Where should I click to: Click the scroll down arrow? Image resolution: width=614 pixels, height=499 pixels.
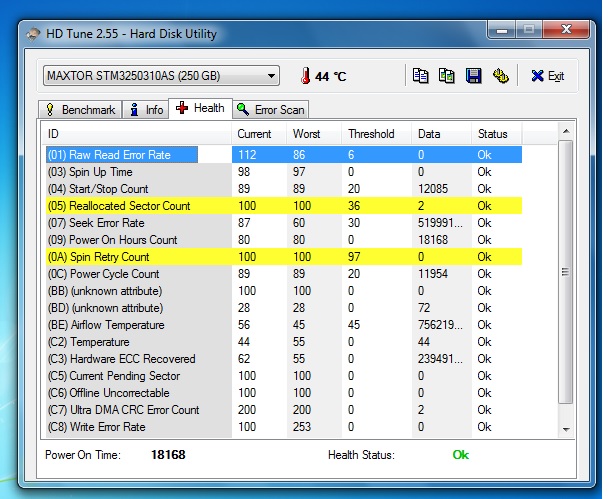click(566, 430)
